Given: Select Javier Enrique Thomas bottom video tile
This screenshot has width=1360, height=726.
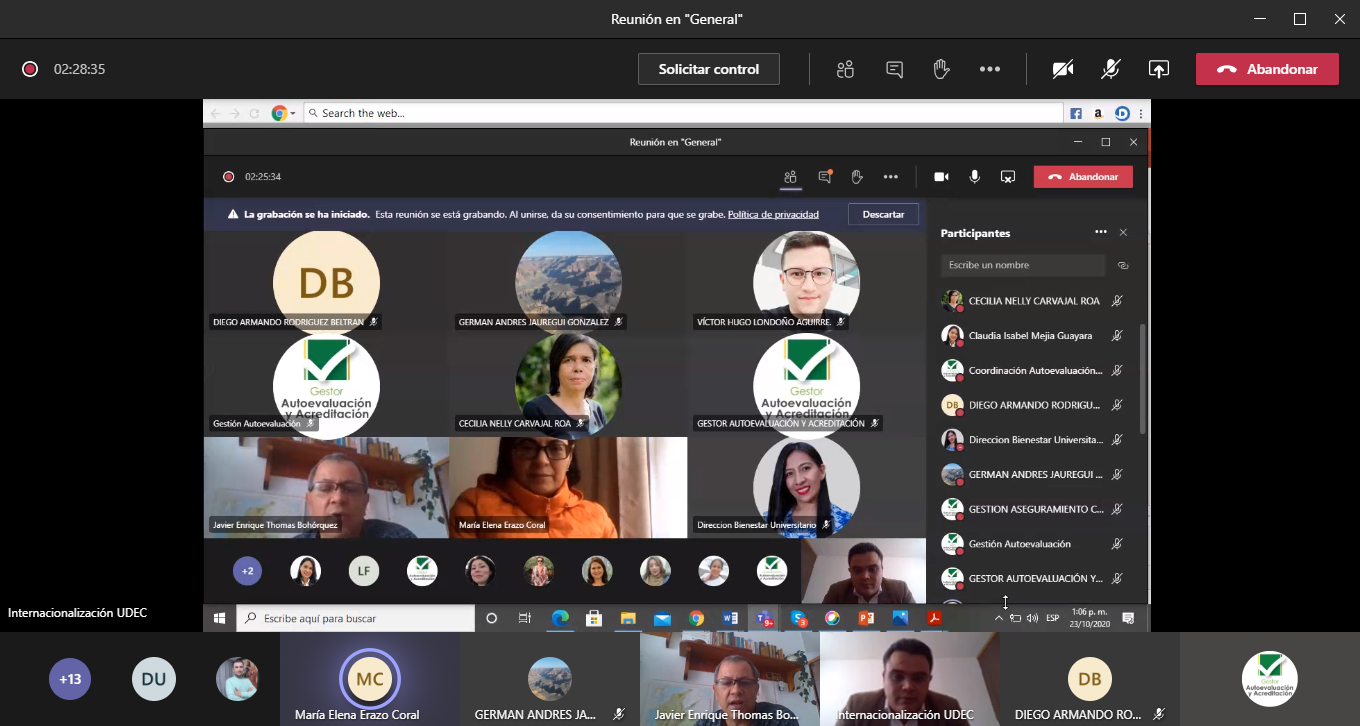Looking at the screenshot, I should [x=730, y=679].
